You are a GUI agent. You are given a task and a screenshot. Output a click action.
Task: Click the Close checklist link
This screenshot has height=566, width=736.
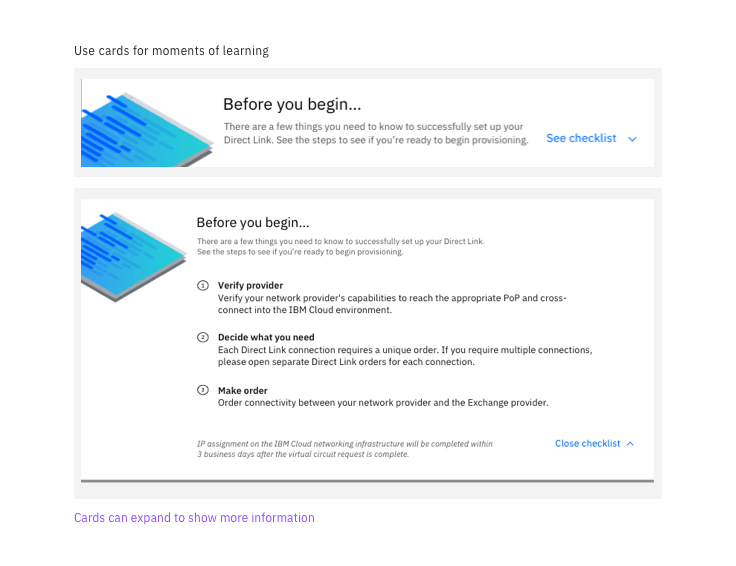[x=587, y=444]
